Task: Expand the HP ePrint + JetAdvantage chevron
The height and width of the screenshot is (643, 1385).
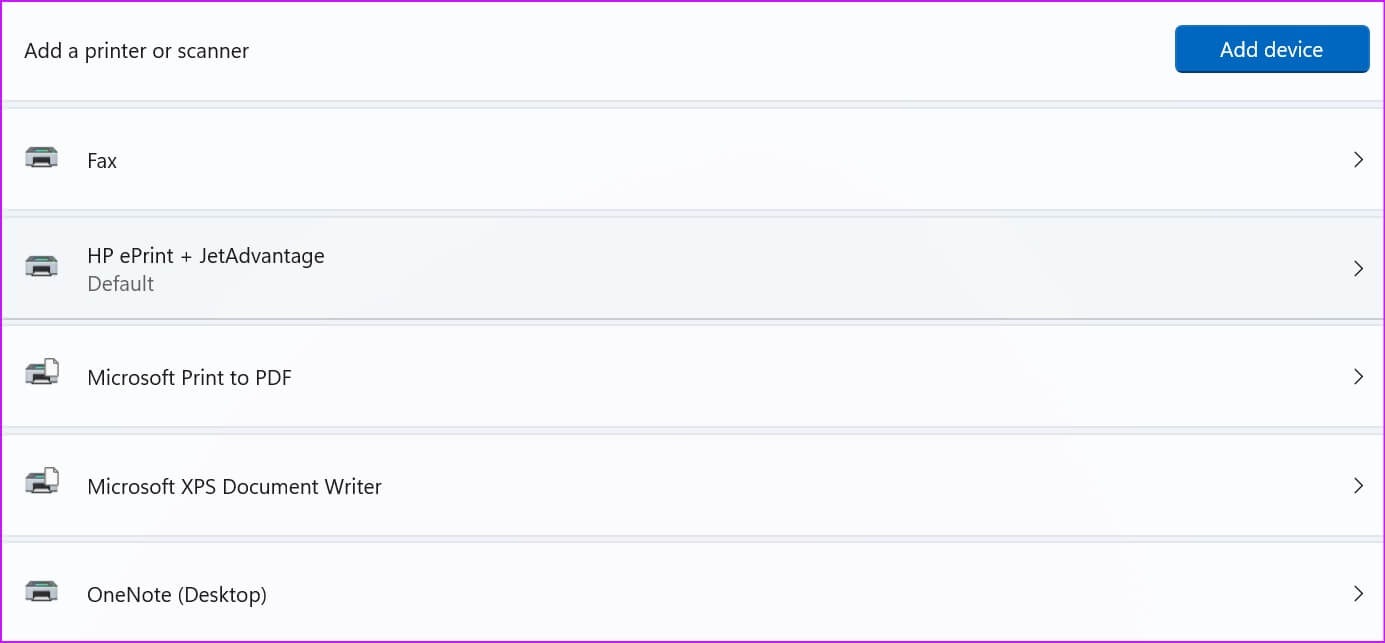Action: [x=1358, y=268]
